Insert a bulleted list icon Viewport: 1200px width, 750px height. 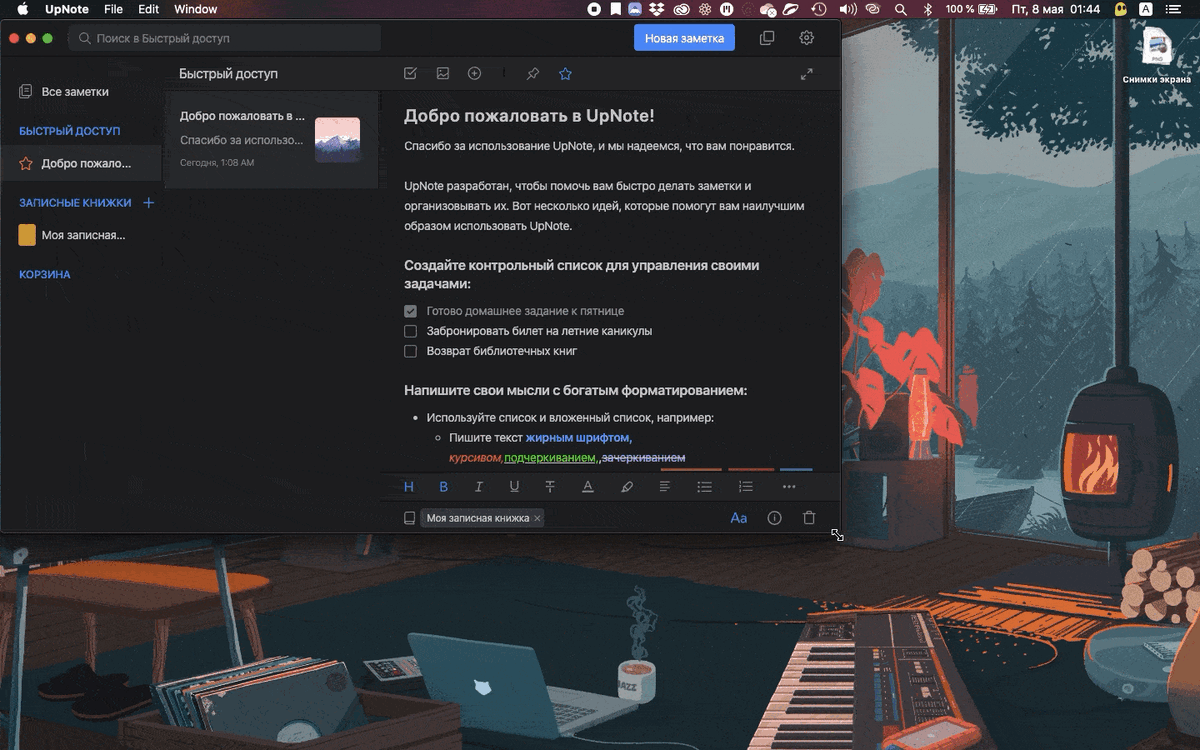point(705,487)
